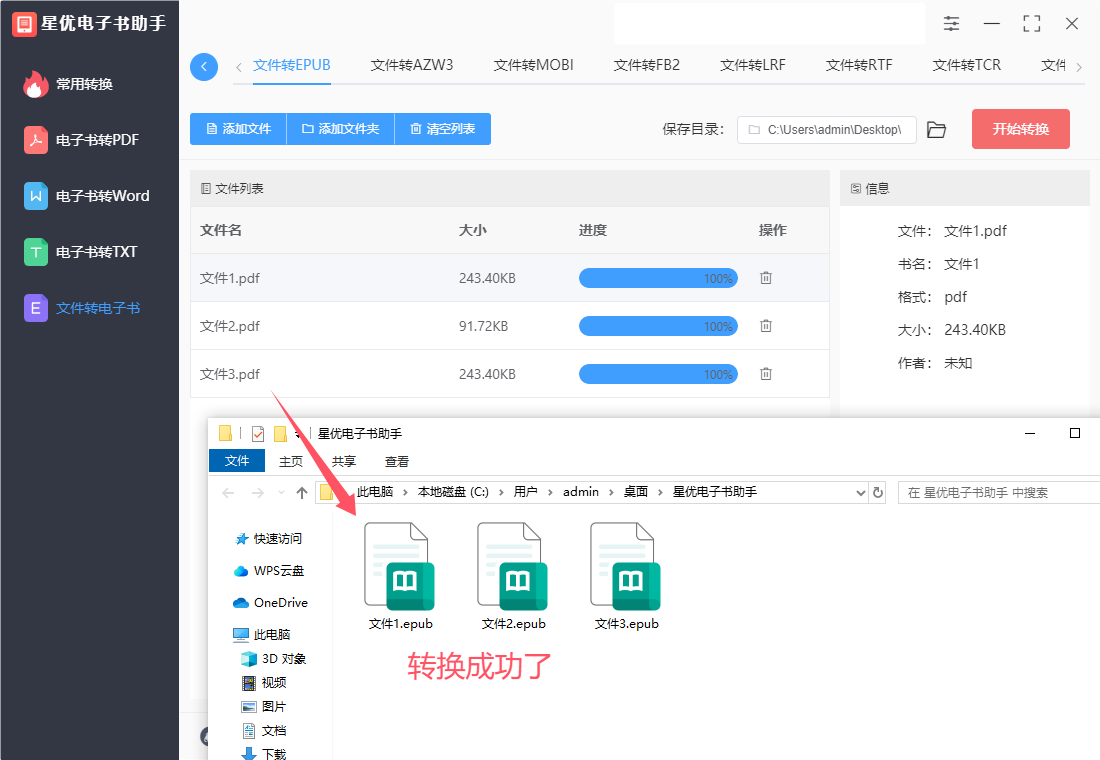Switch to the 文件转MOBI tab
1100x760 pixels.
point(533,65)
